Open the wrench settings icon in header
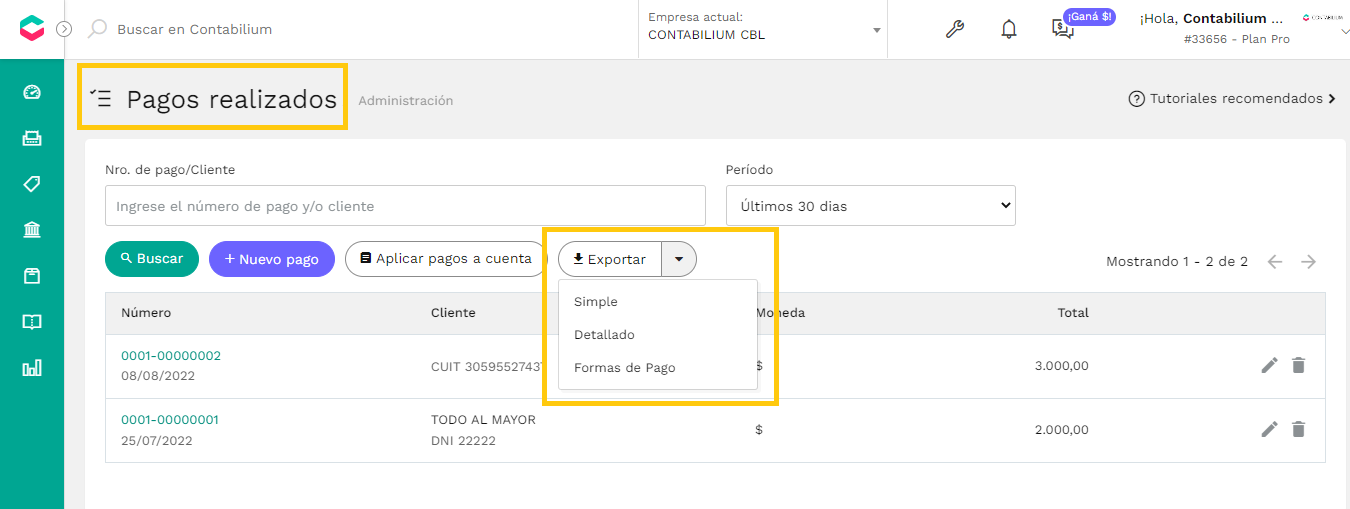 click(955, 29)
